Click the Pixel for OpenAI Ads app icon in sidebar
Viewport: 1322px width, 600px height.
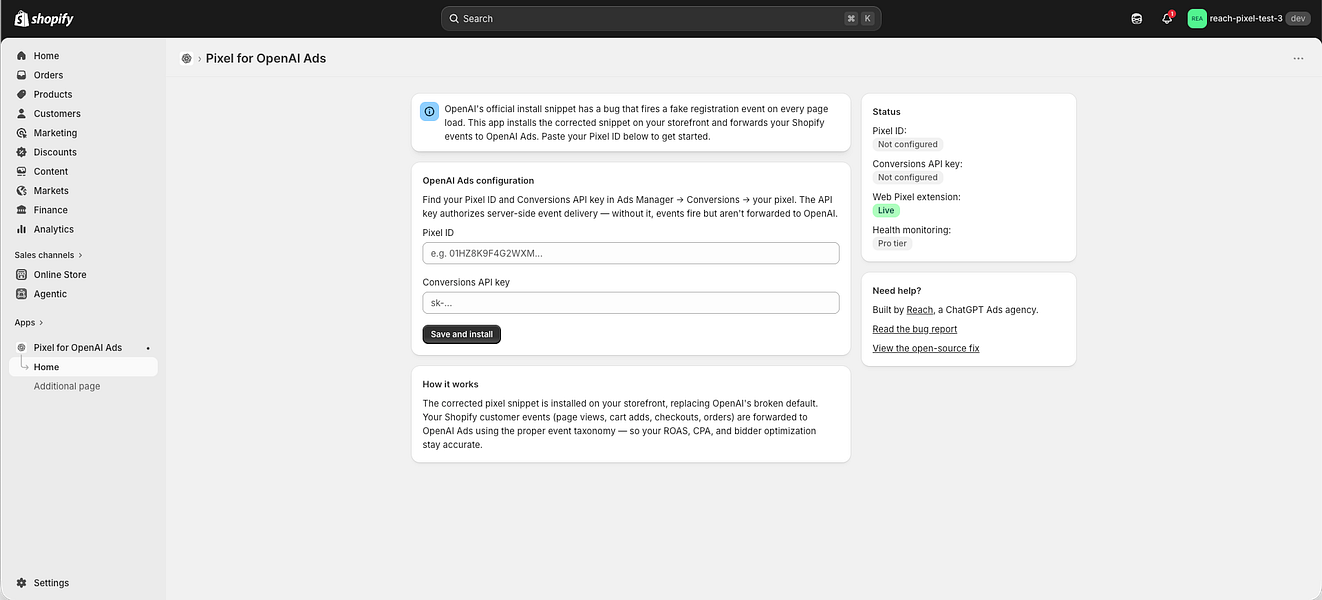click(21, 347)
